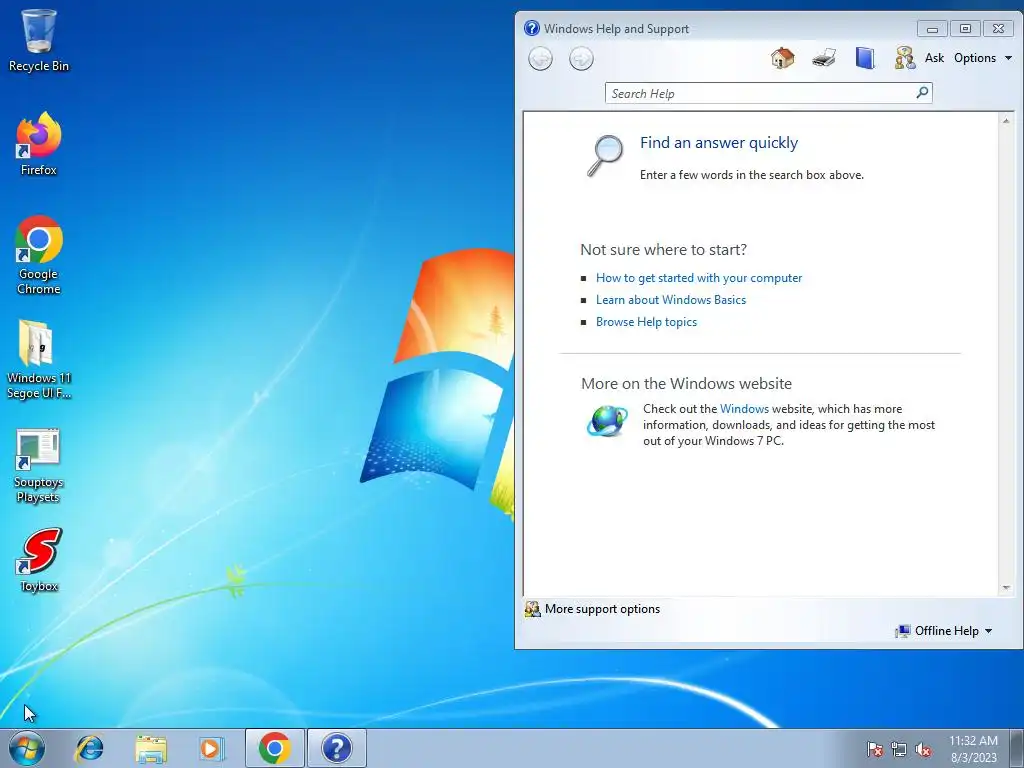
Task: Click the Forward arrow in Help window
Action: (581, 59)
